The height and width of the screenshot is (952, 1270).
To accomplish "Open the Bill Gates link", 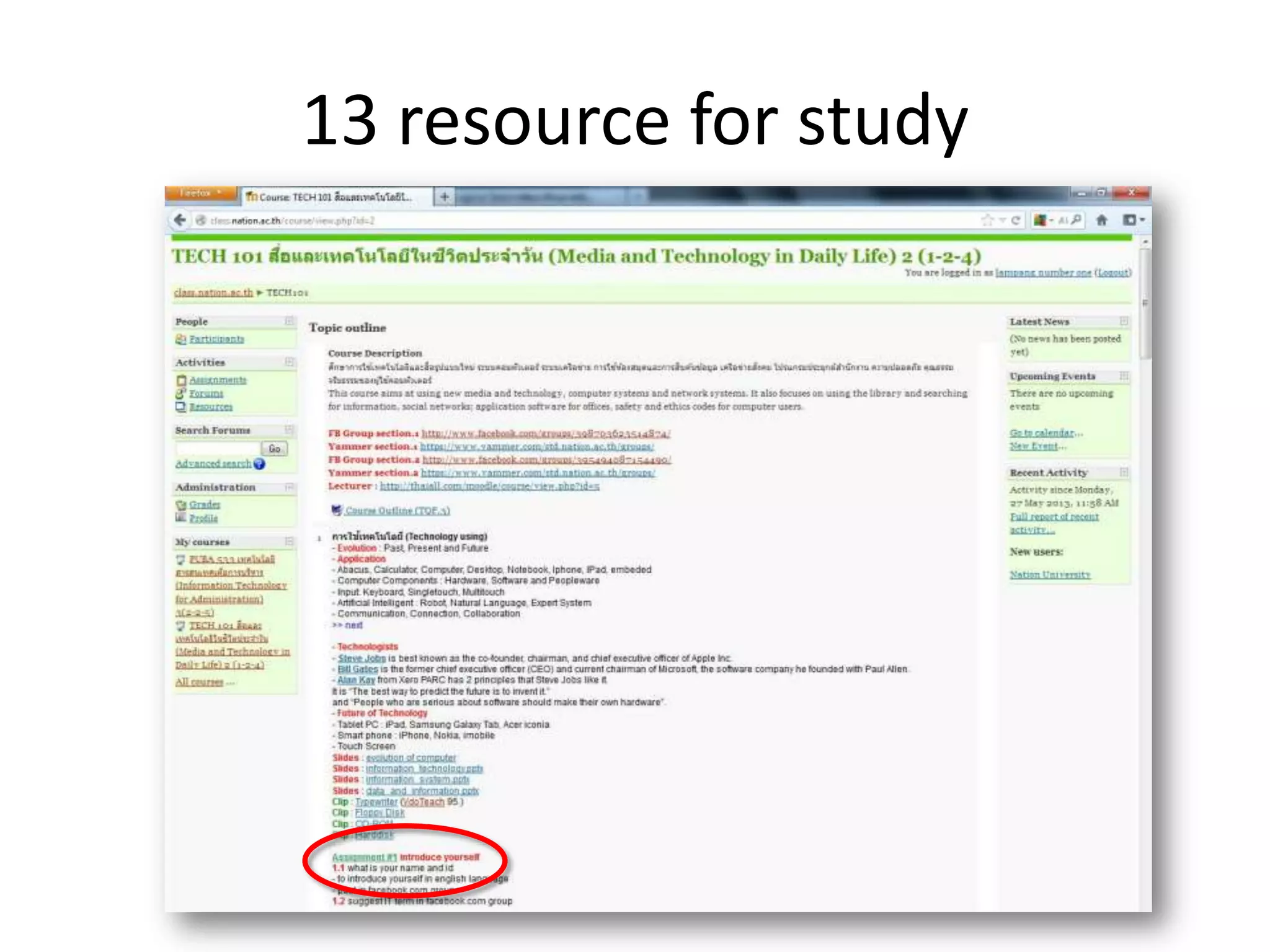I will point(358,669).
